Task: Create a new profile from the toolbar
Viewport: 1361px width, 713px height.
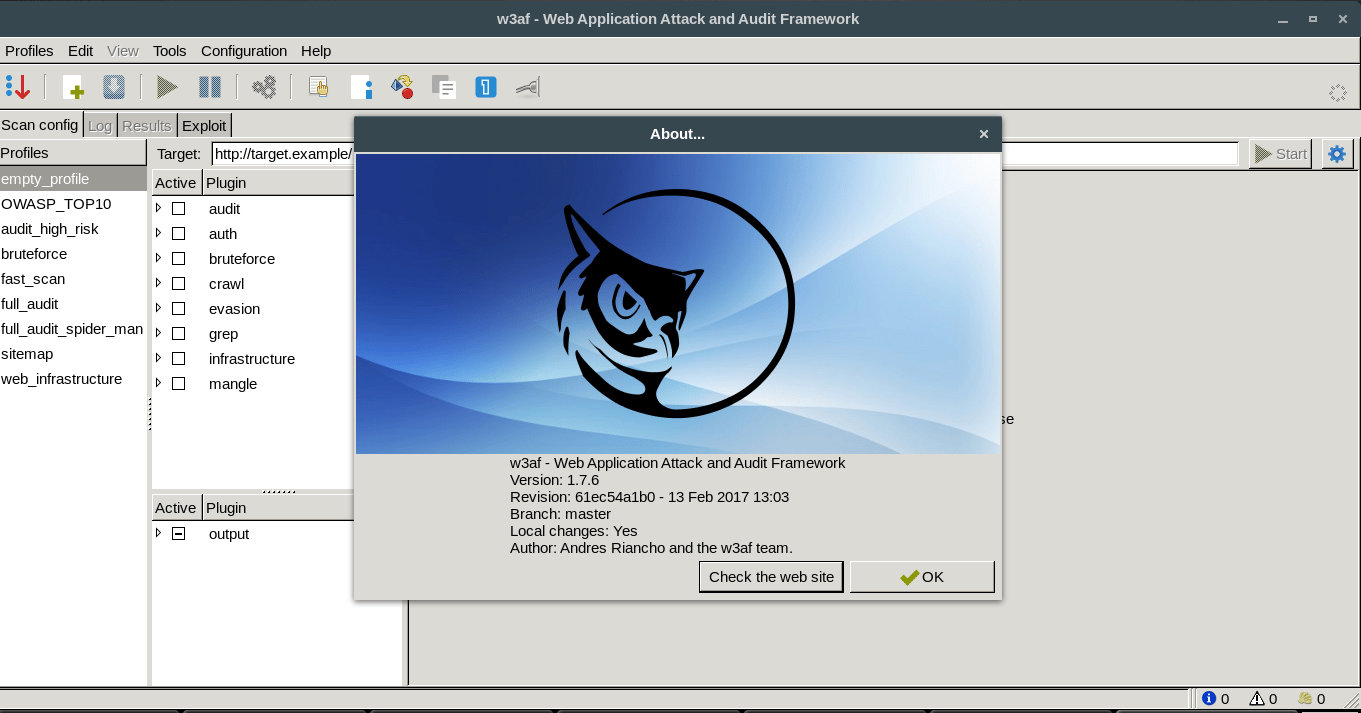Action: pos(73,88)
